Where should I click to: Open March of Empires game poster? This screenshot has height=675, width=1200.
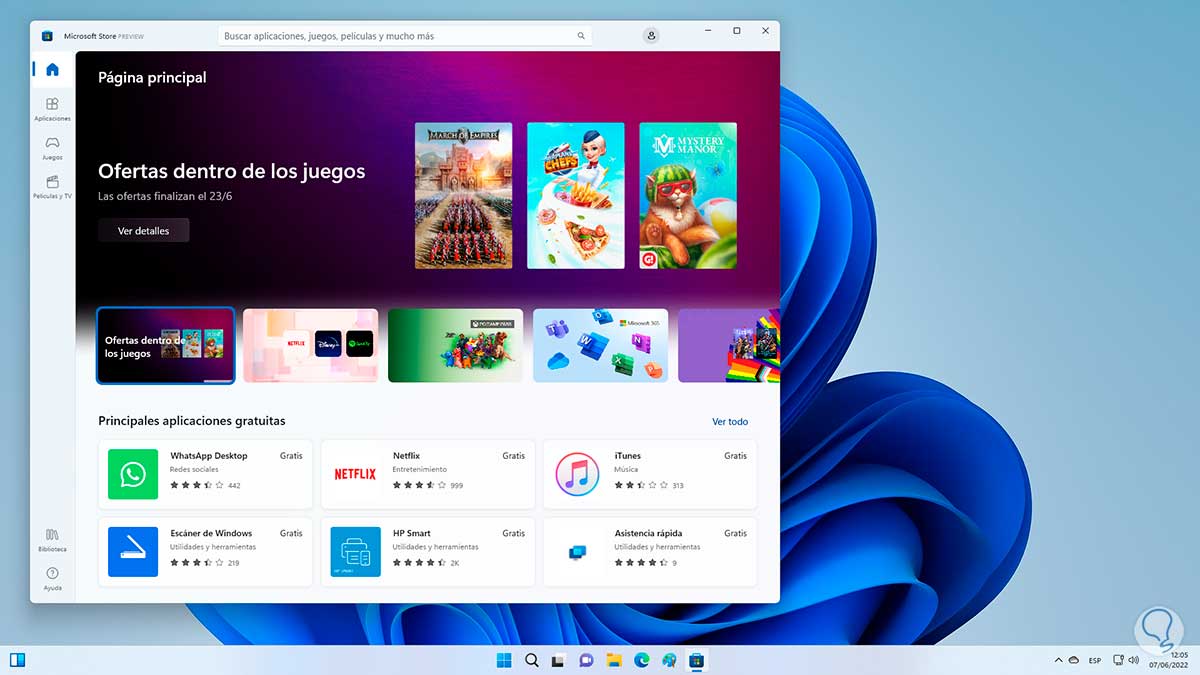[x=464, y=195]
